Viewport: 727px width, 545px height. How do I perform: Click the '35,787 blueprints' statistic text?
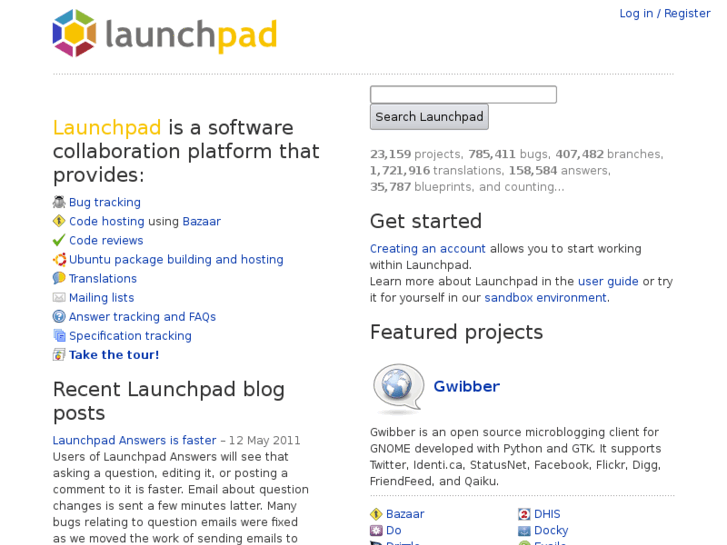coord(421,187)
